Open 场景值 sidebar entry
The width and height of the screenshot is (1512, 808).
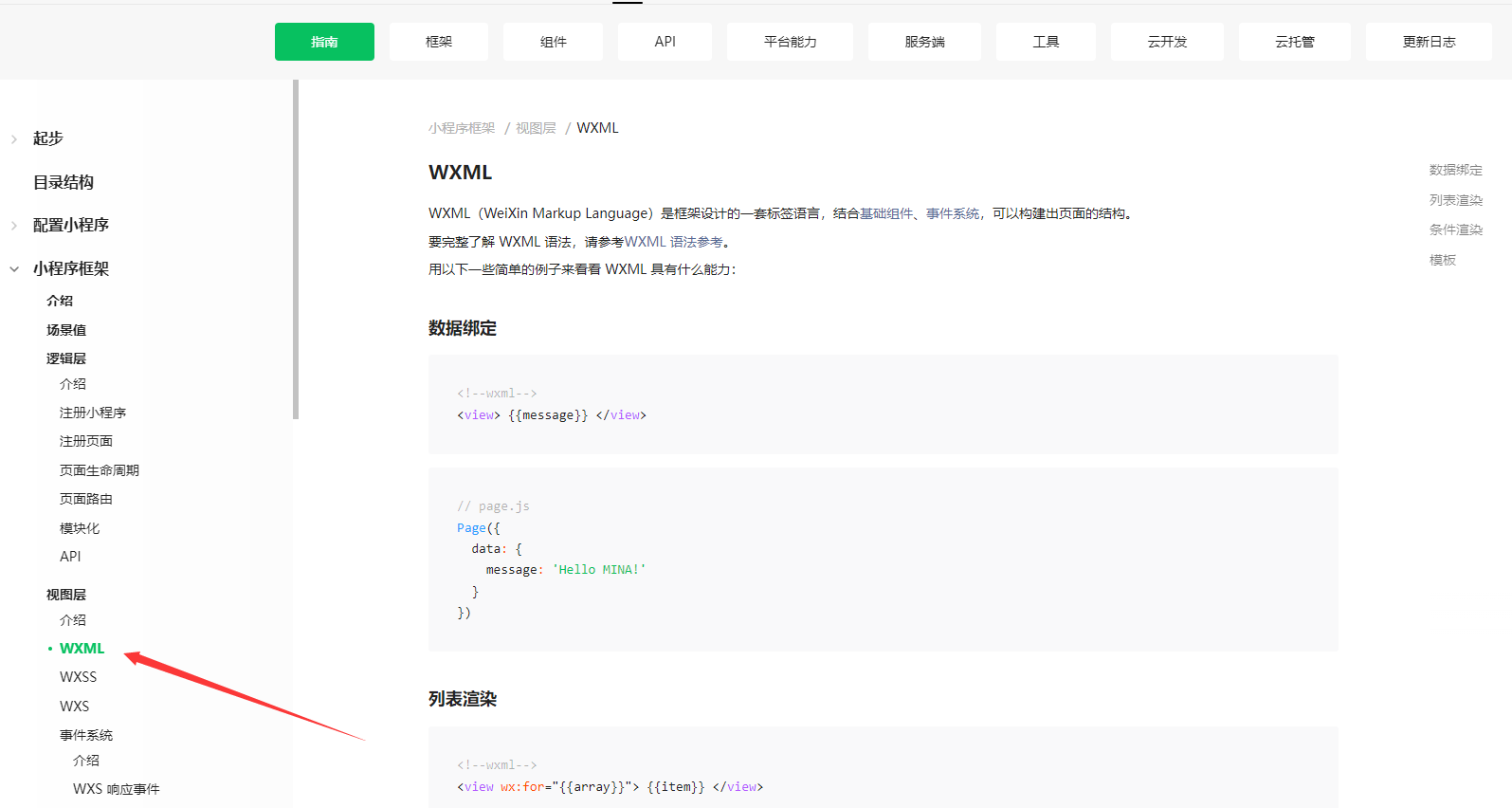pos(66,330)
